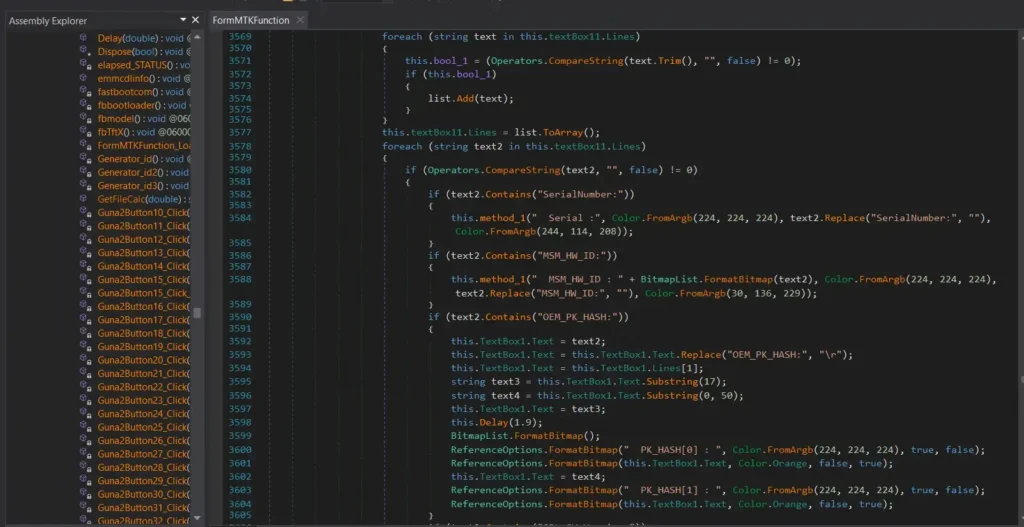The width and height of the screenshot is (1024, 527).
Task: Select Generator_id2() in the tree
Action: pos(143,172)
